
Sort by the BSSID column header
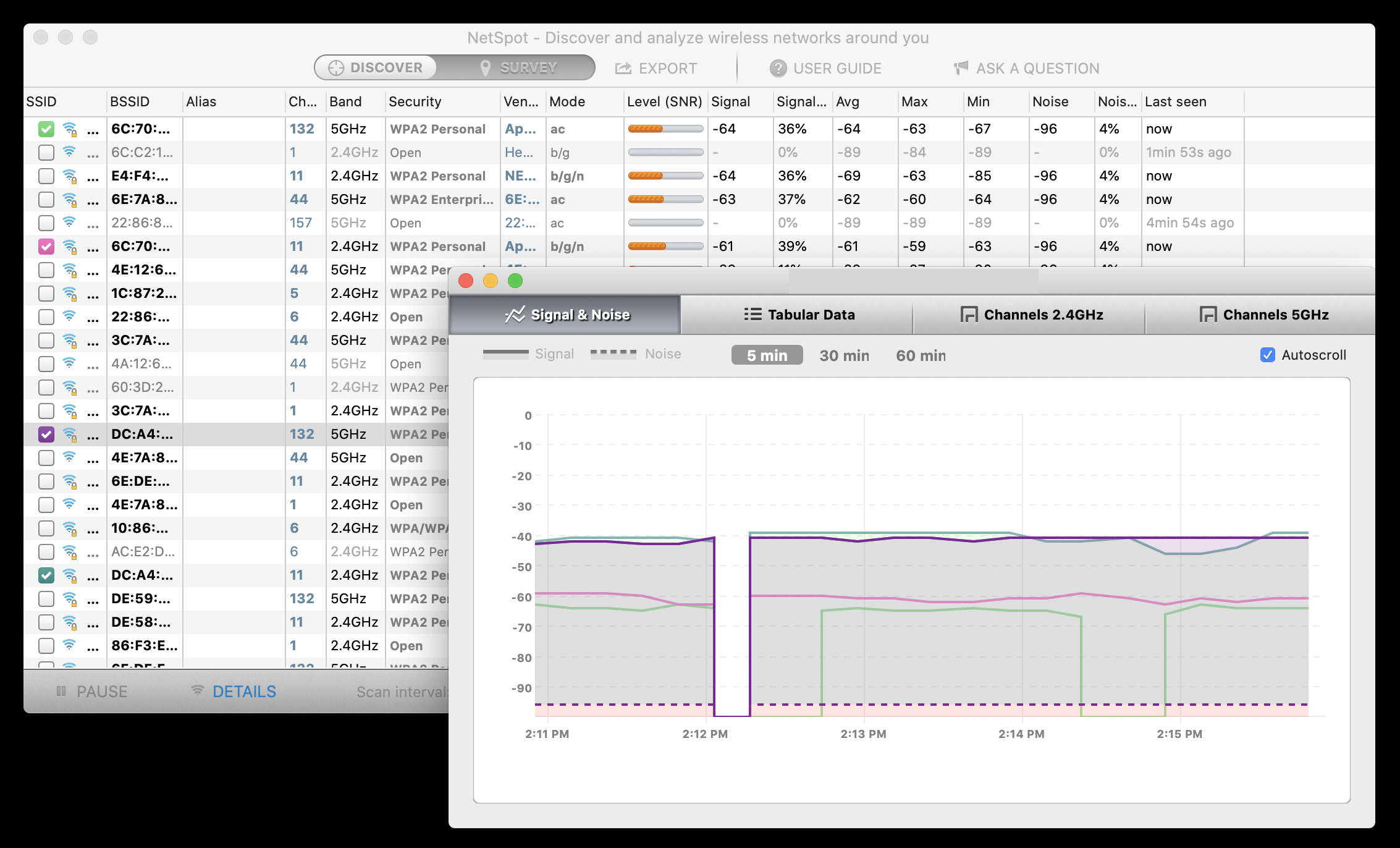click(145, 102)
